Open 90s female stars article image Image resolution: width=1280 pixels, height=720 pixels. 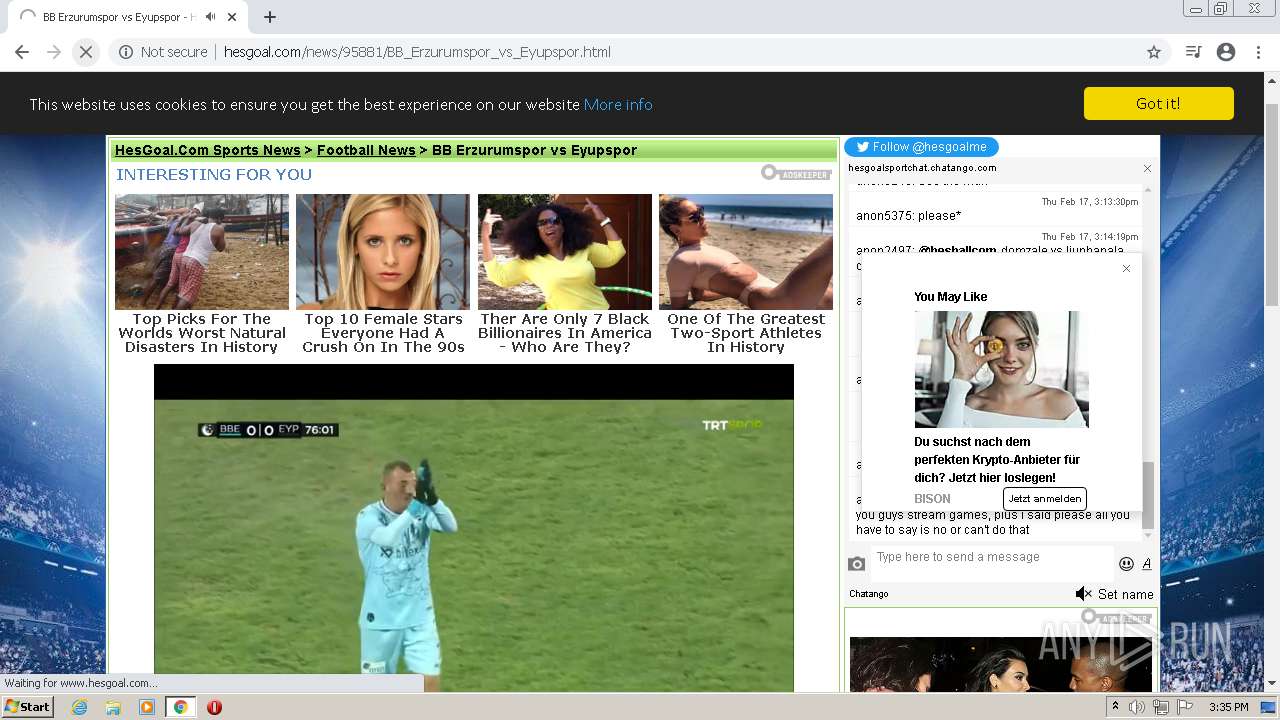click(x=383, y=252)
